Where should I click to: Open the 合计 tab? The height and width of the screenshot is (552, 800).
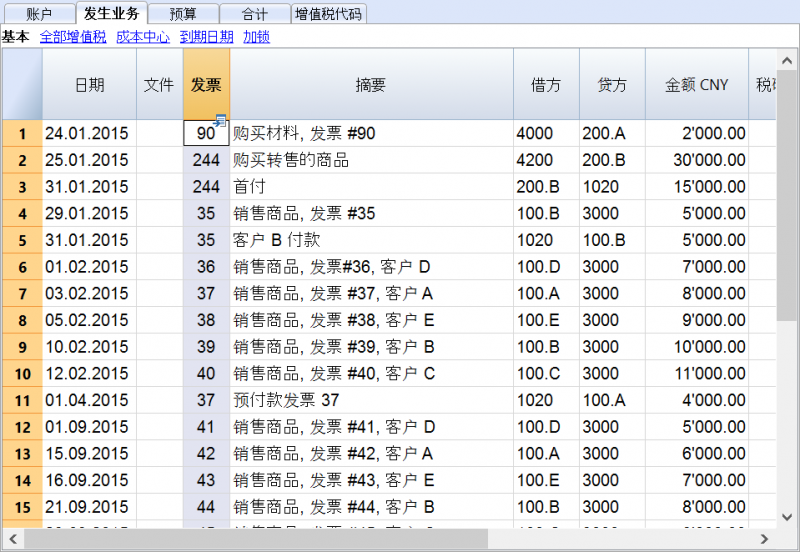pyautogui.click(x=255, y=13)
